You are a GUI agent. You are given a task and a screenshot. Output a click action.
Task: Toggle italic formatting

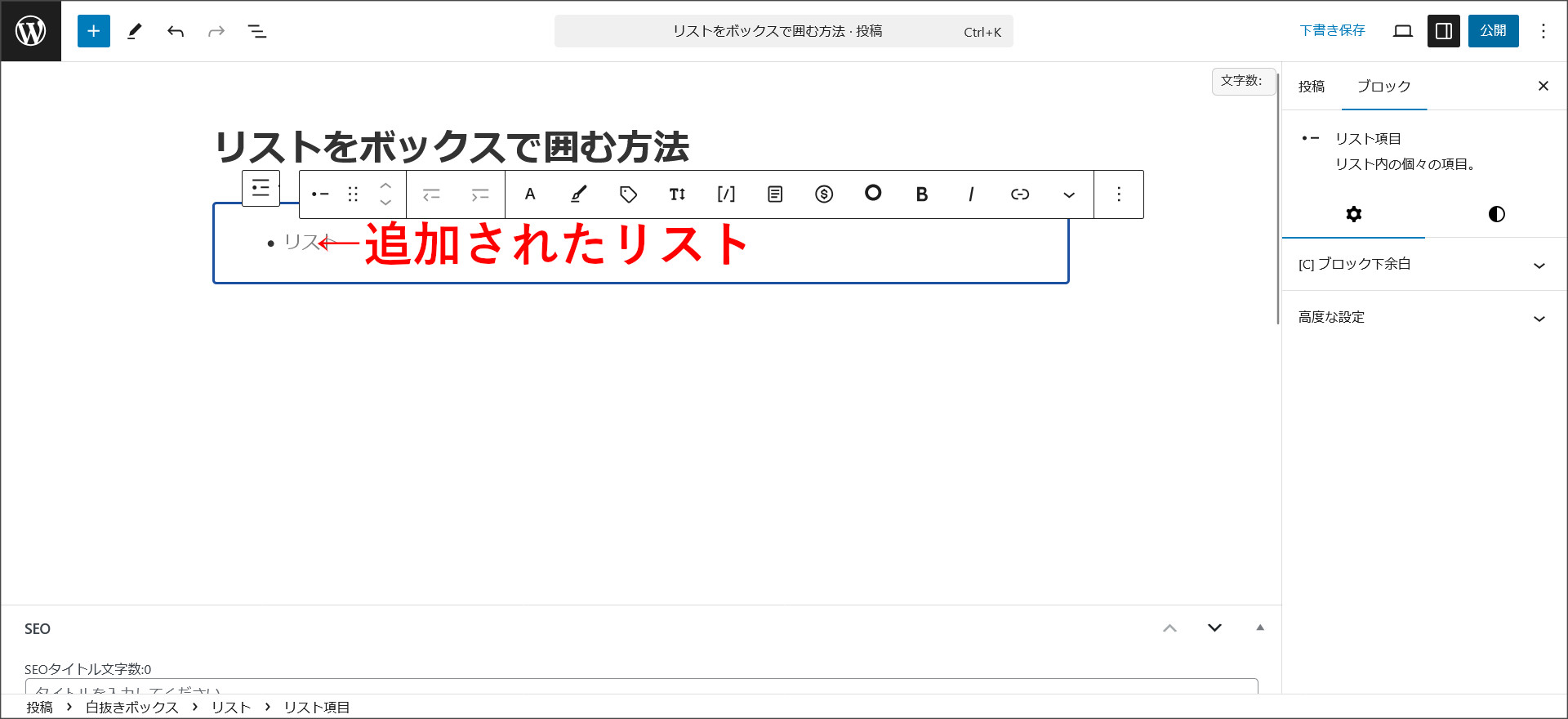[x=971, y=194]
